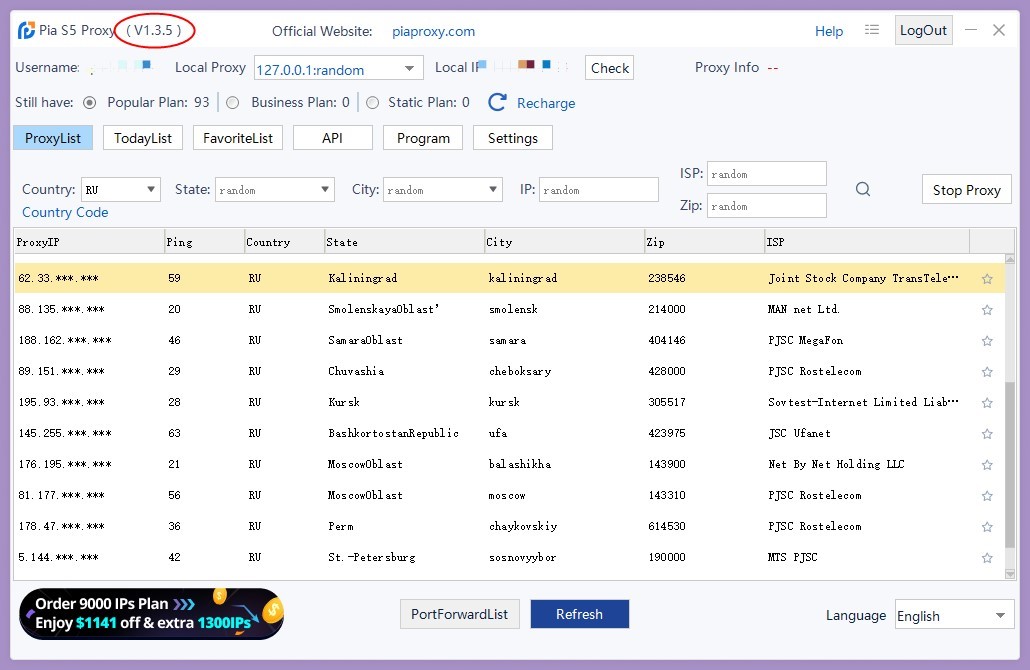Image resolution: width=1030 pixels, height=670 pixels.
Task: Click the Recharge link
Action: coord(546,103)
